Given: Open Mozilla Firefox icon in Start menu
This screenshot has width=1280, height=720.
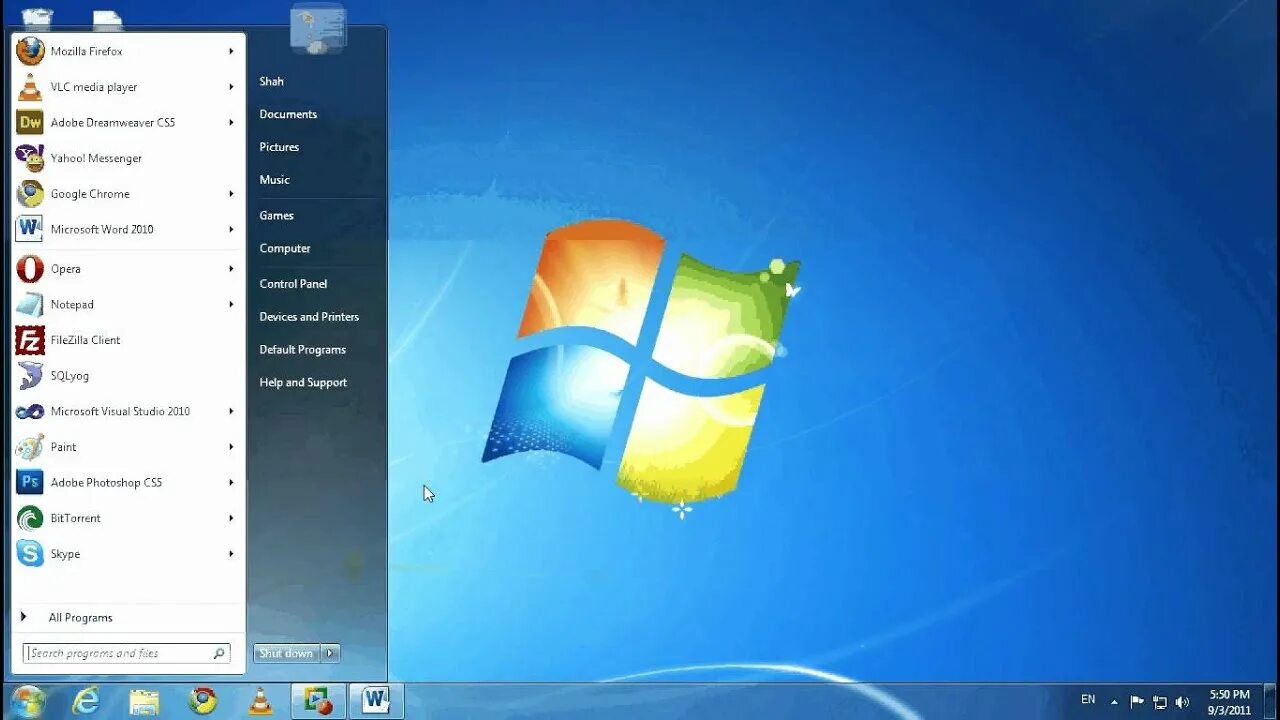Looking at the screenshot, I should pyautogui.click(x=30, y=51).
